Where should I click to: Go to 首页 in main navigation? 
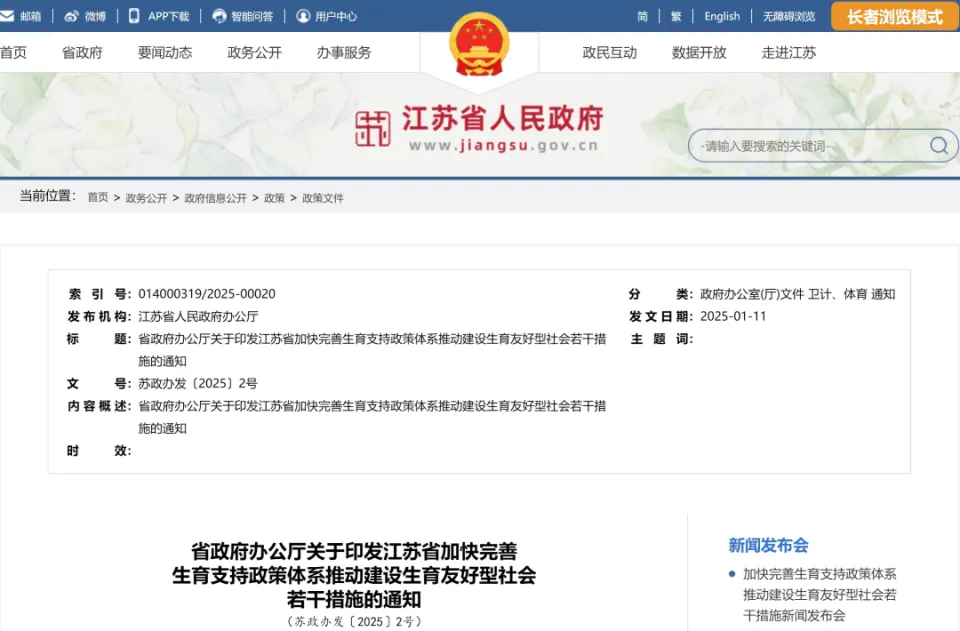coord(13,53)
